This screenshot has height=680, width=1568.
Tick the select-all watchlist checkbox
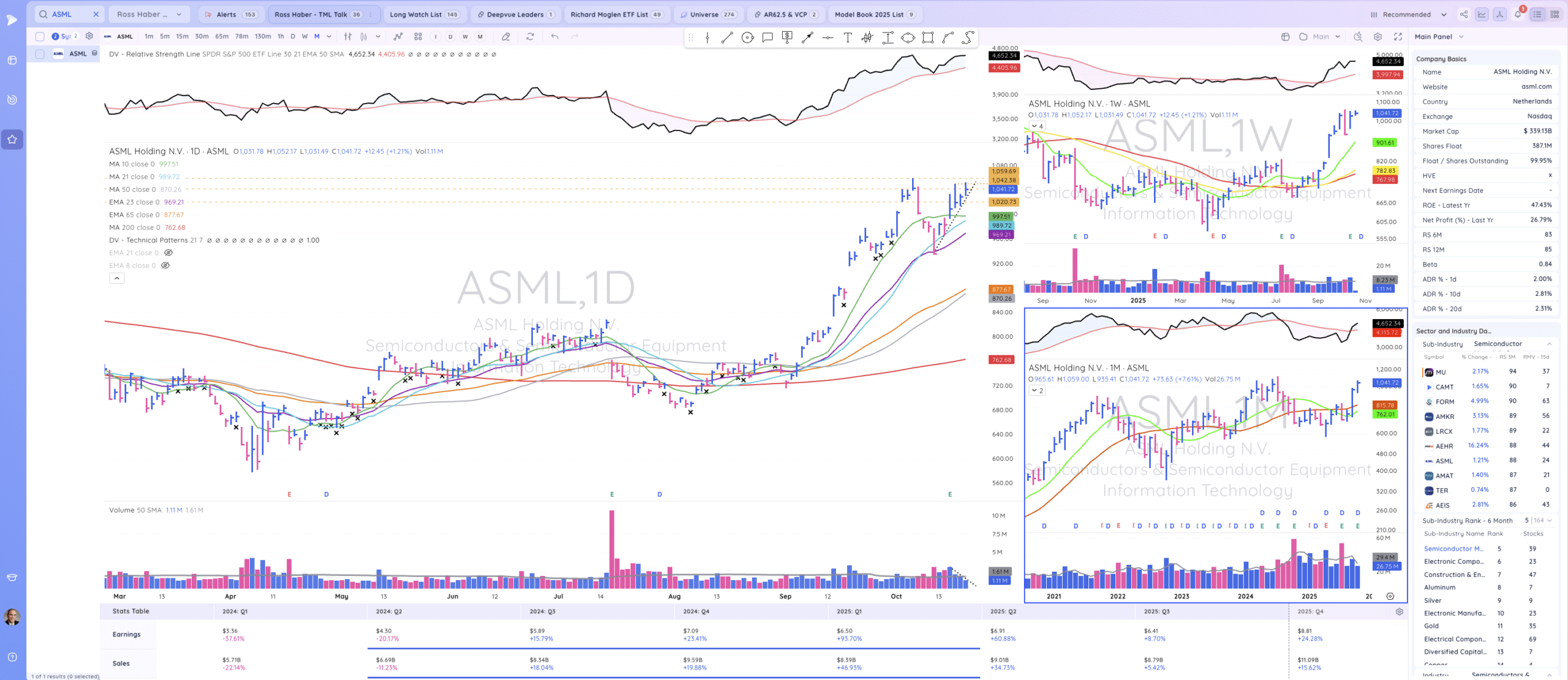pyautogui.click(x=40, y=36)
